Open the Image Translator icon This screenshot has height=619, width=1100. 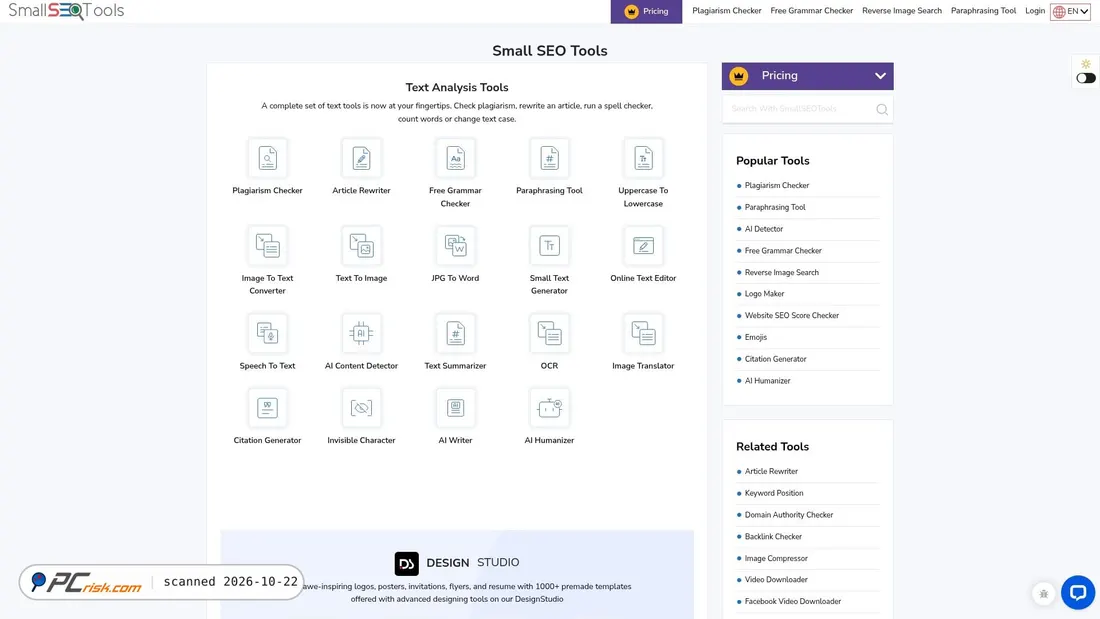coord(643,333)
